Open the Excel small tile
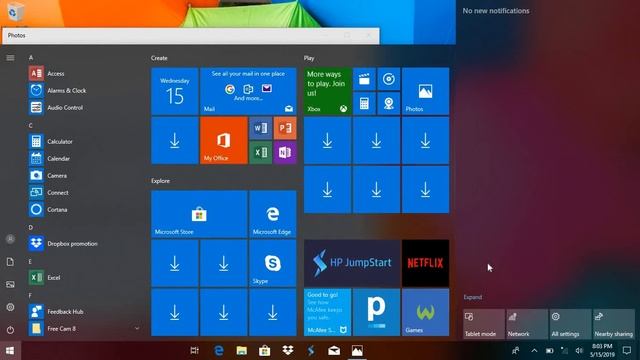 click(260, 153)
